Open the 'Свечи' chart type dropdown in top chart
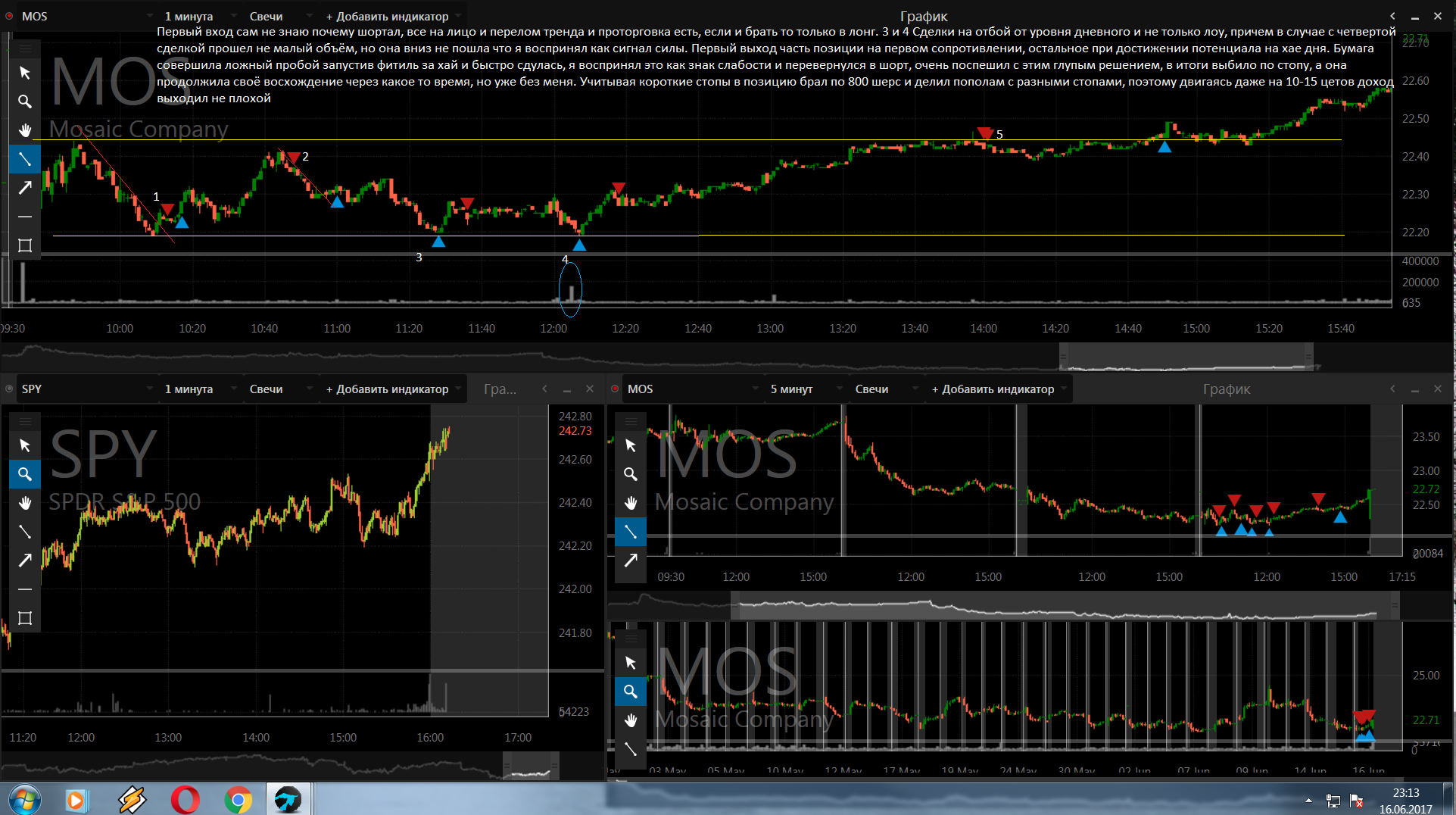The height and width of the screenshot is (815, 1456). coord(309,16)
